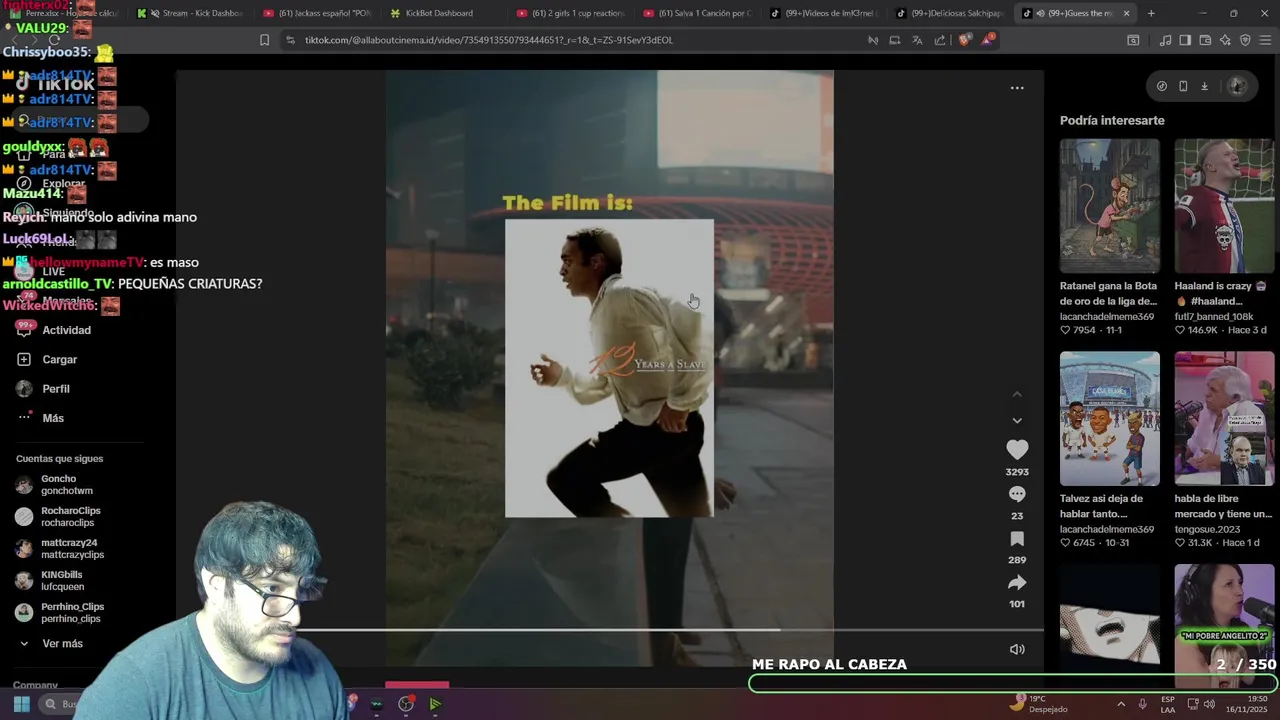Open the Brave Shields lion icon
The image size is (1280, 720).
tap(964, 40)
